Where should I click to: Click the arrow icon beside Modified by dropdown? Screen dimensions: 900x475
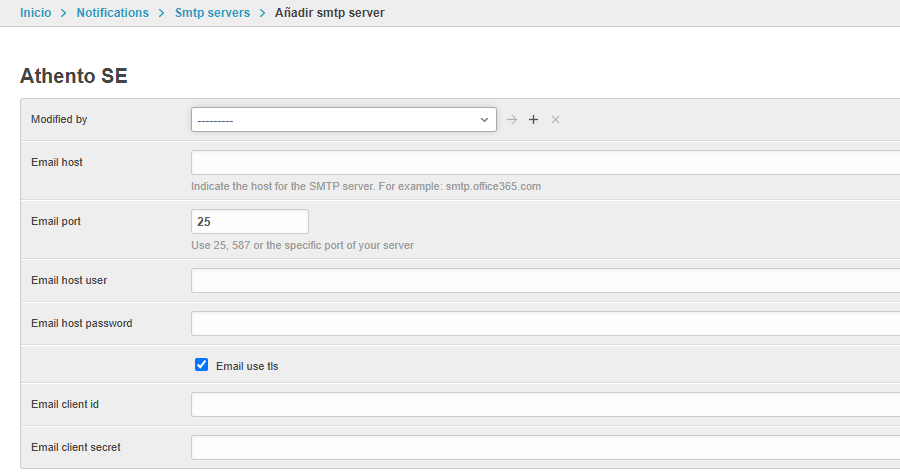click(x=512, y=120)
